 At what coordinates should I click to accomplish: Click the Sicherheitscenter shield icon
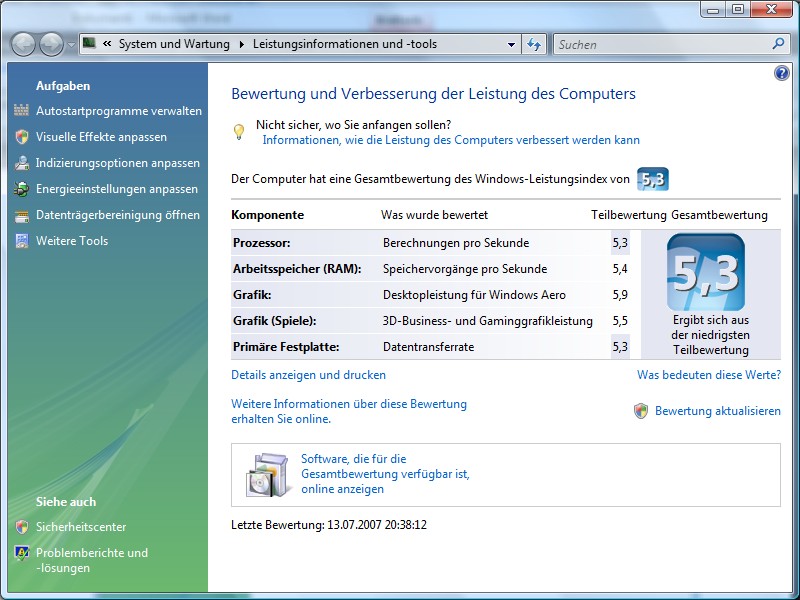(x=21, y=527)
